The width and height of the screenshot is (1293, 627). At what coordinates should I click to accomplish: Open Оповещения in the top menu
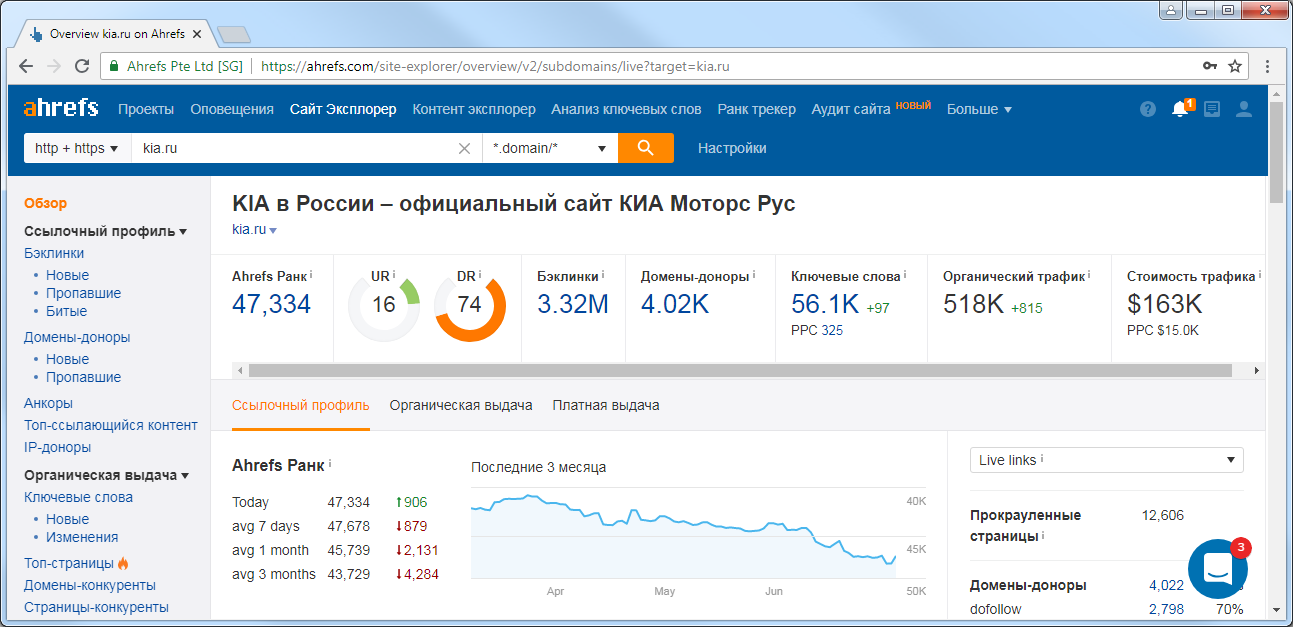point(232,109)
